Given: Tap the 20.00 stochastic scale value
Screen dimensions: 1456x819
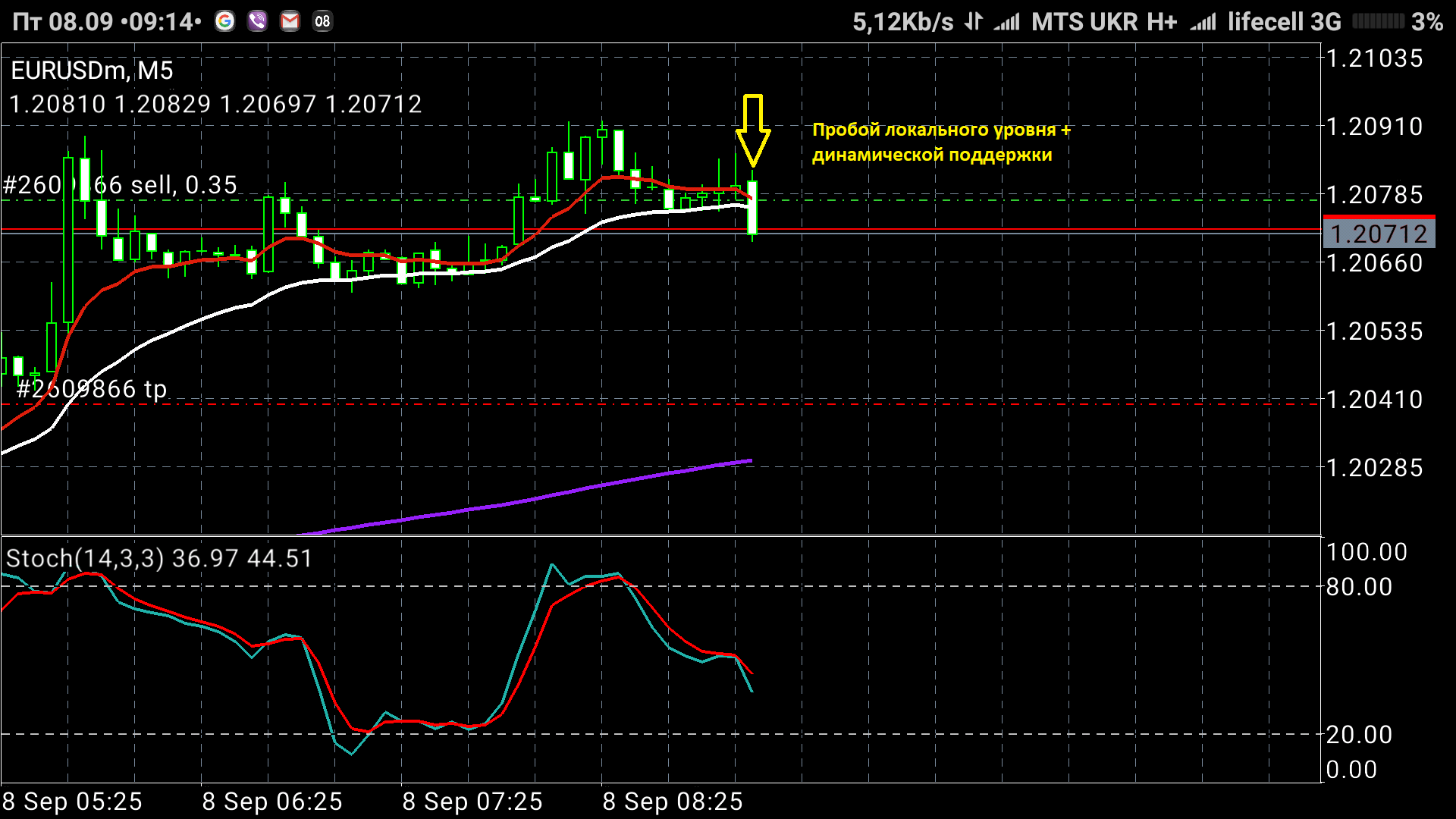Looking at the screenshot, I should tap(1359, 735).
